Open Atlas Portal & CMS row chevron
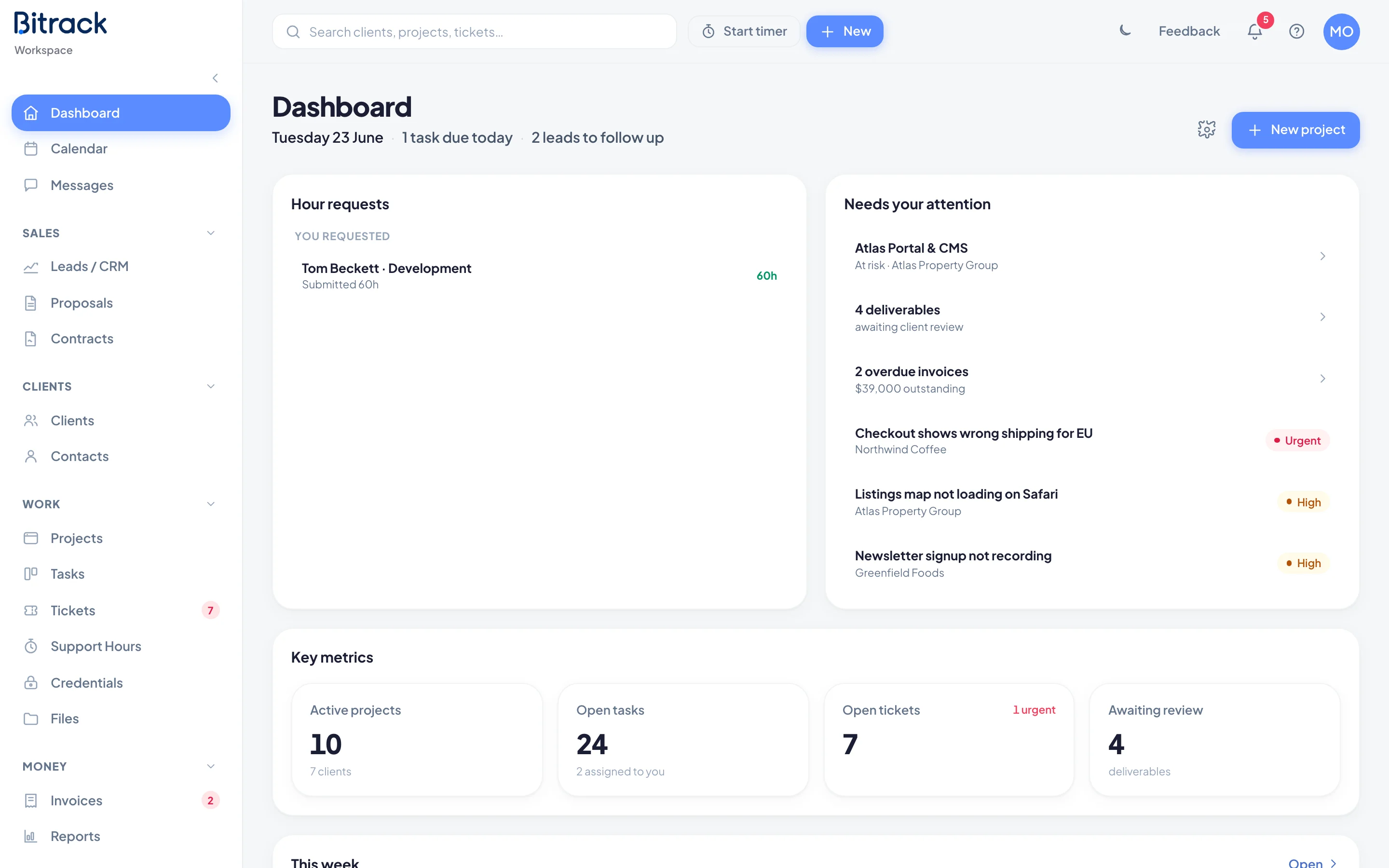Viewport: 1389px width, 868px height. [1322, 256]
